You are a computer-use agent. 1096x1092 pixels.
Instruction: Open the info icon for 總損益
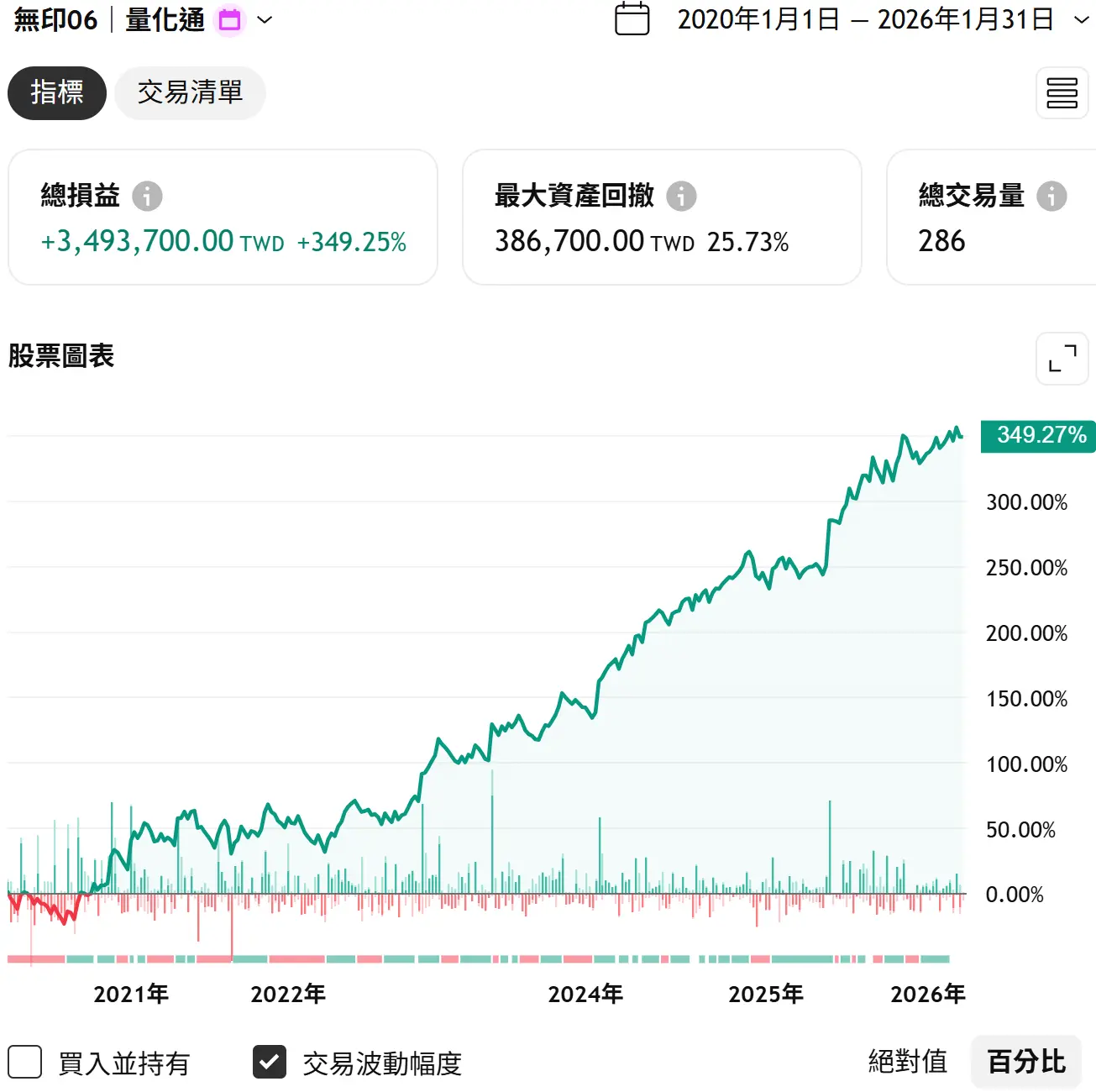[147, 196]
